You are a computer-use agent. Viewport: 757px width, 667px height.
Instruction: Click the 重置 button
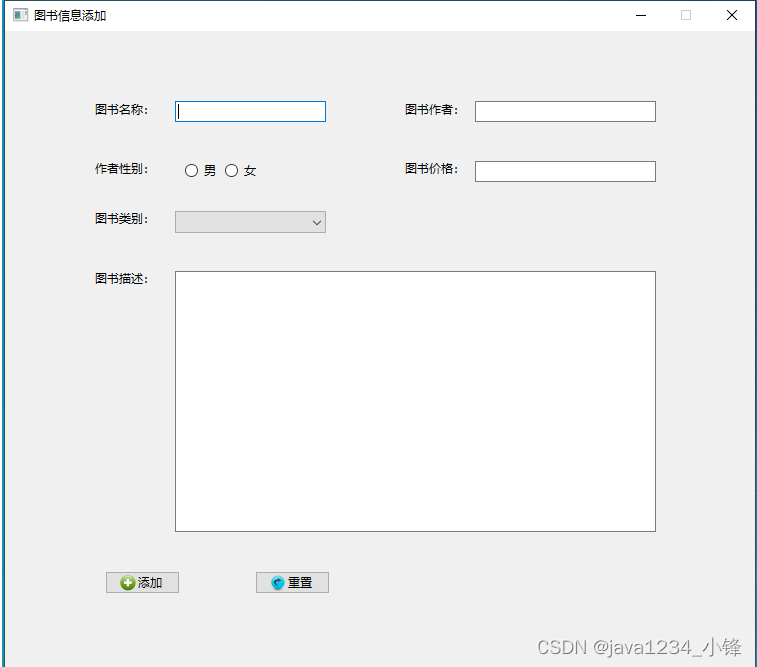coord(293,583)
